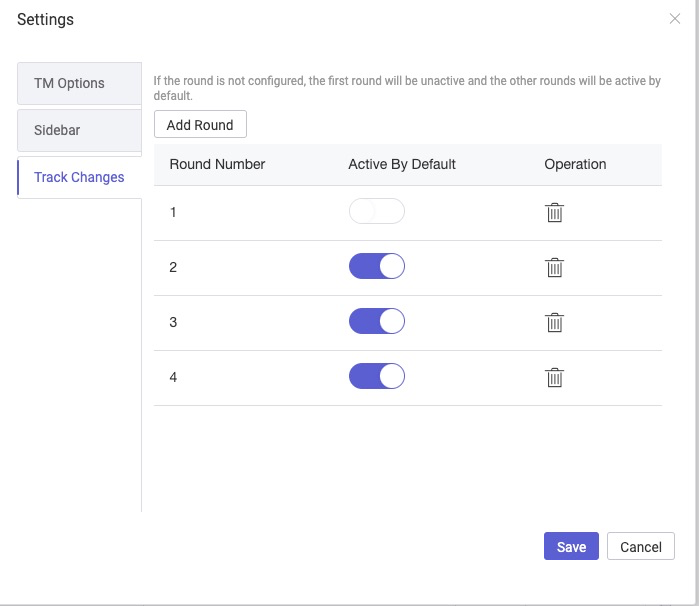Viewport: 699px width, 606px height.
Task: Cancel the settings changes
Action: coord(641,547)
